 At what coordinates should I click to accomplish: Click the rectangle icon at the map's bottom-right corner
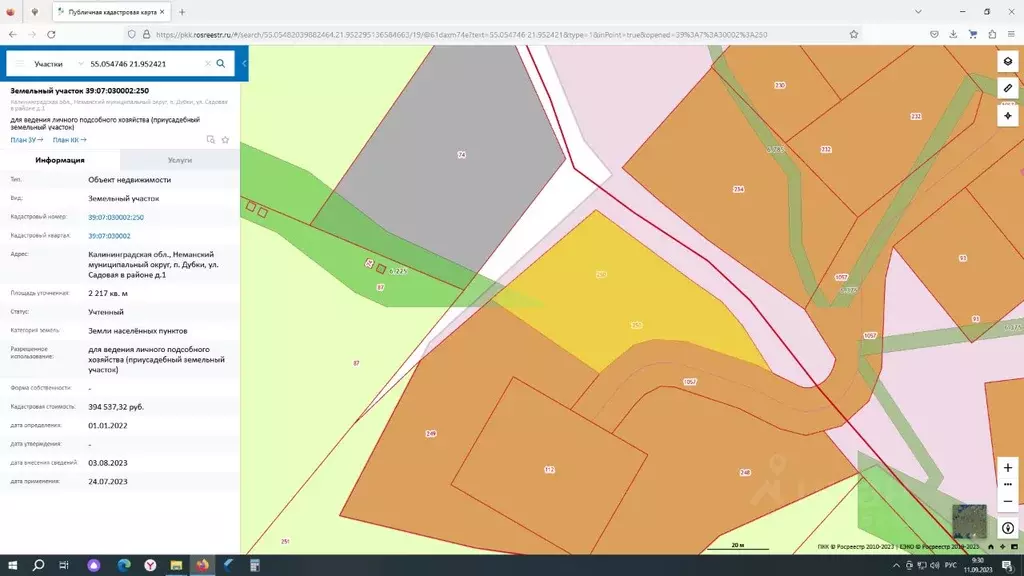(1014, 547)
